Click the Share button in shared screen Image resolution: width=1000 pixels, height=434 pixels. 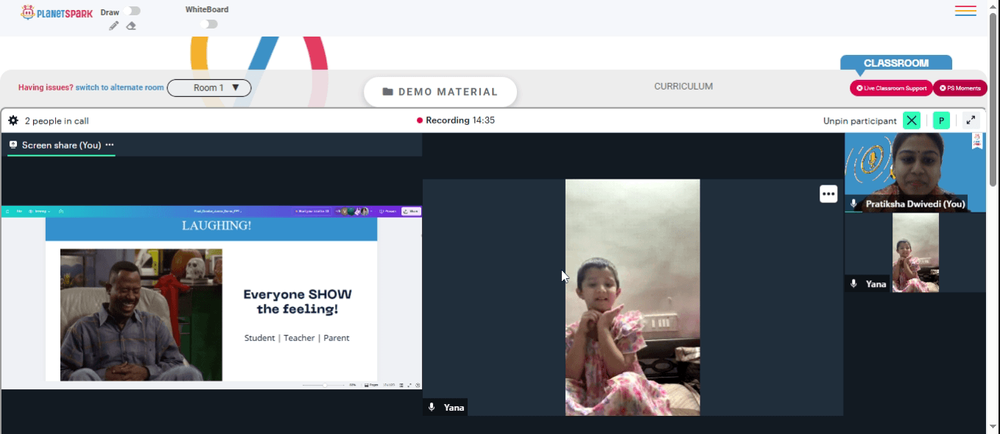(411, 211)
